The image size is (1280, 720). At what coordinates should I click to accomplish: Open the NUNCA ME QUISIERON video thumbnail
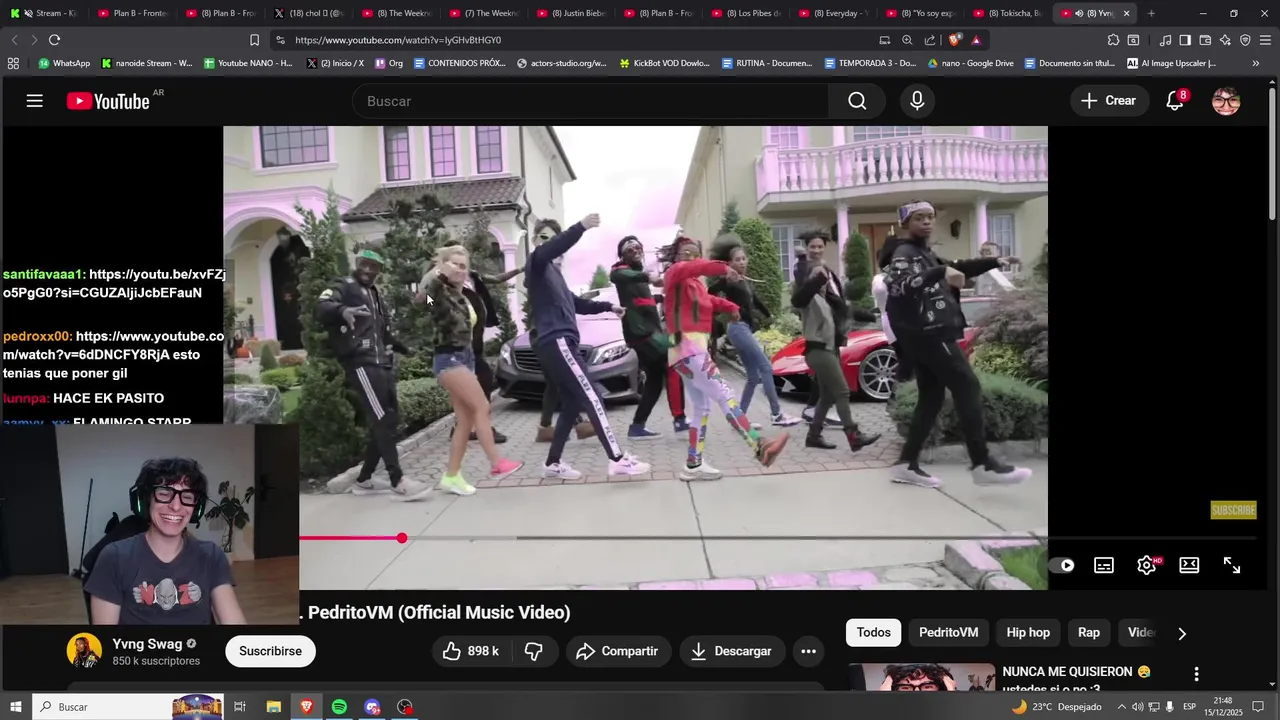(x=921, y=677)
